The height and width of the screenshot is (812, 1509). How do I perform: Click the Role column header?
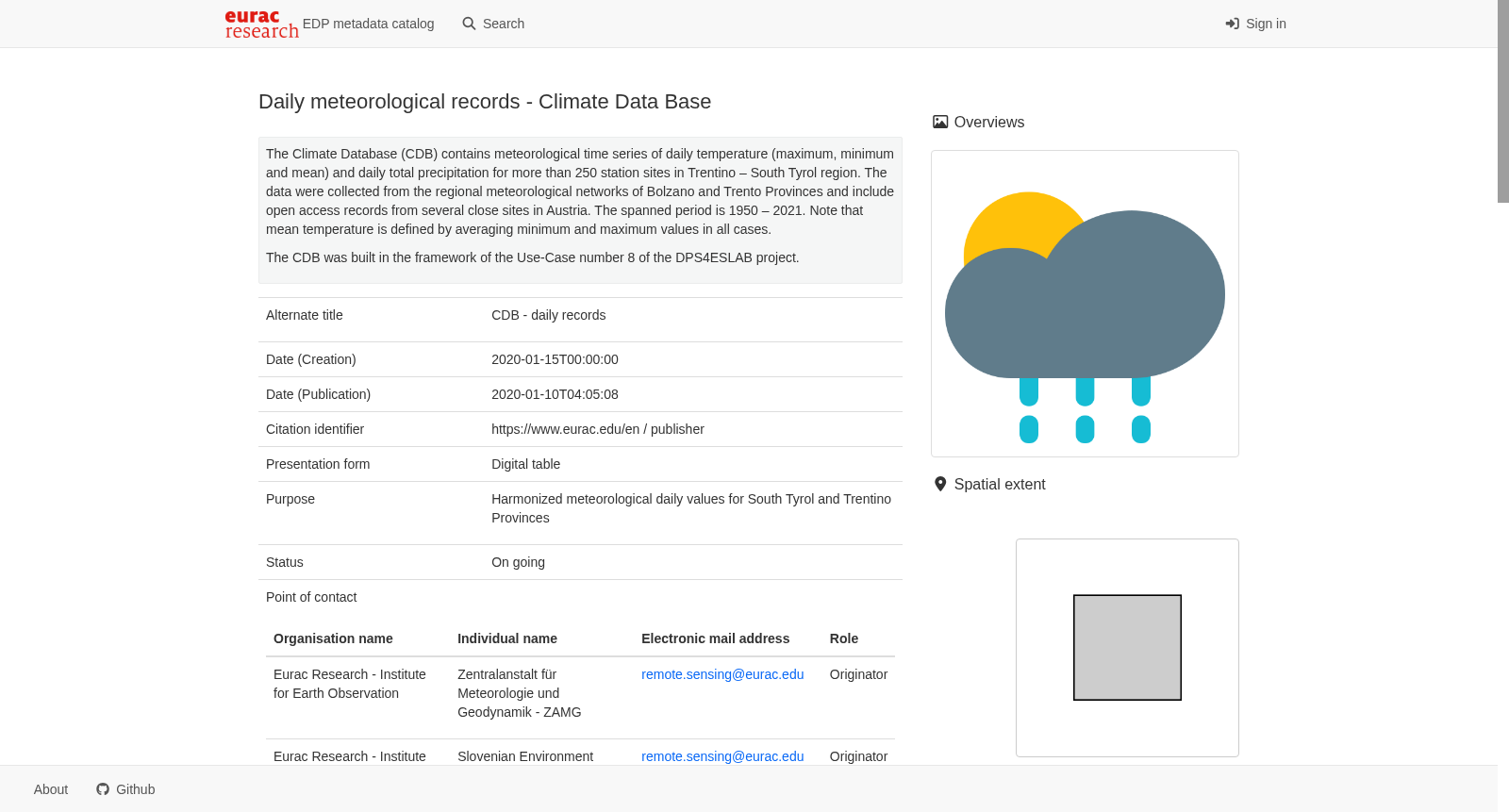[844, 638]
